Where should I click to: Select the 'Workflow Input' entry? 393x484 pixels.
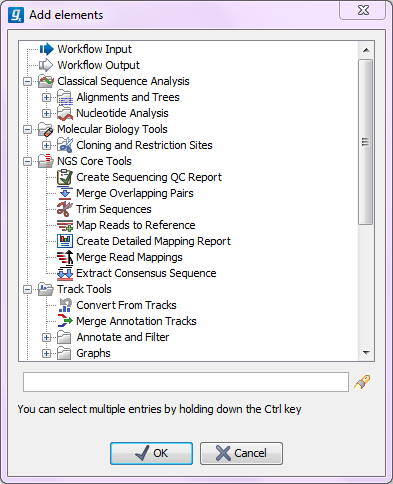pyautogui.click(x=94, y=49)
